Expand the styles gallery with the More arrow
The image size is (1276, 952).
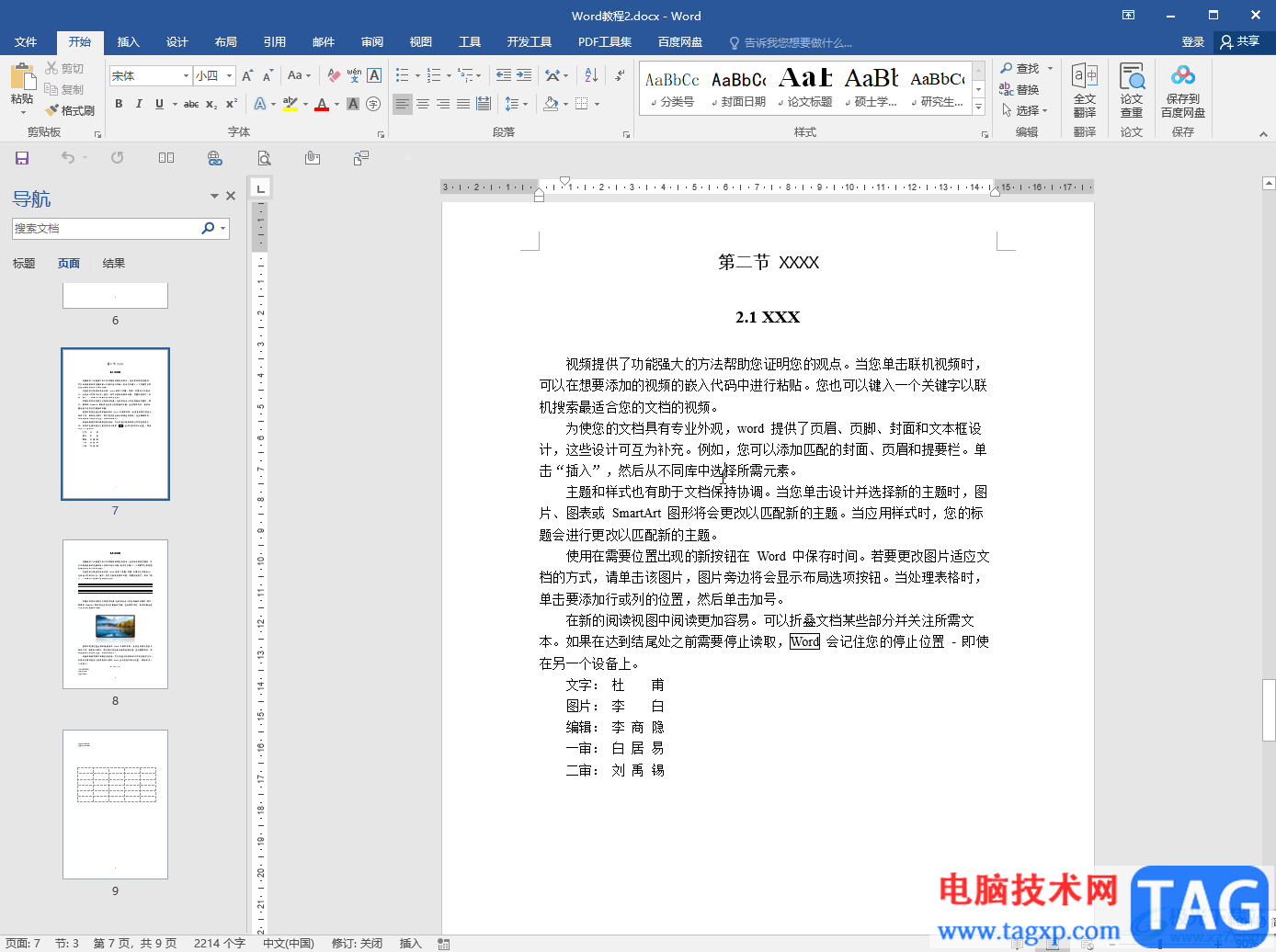click(979, 108)
